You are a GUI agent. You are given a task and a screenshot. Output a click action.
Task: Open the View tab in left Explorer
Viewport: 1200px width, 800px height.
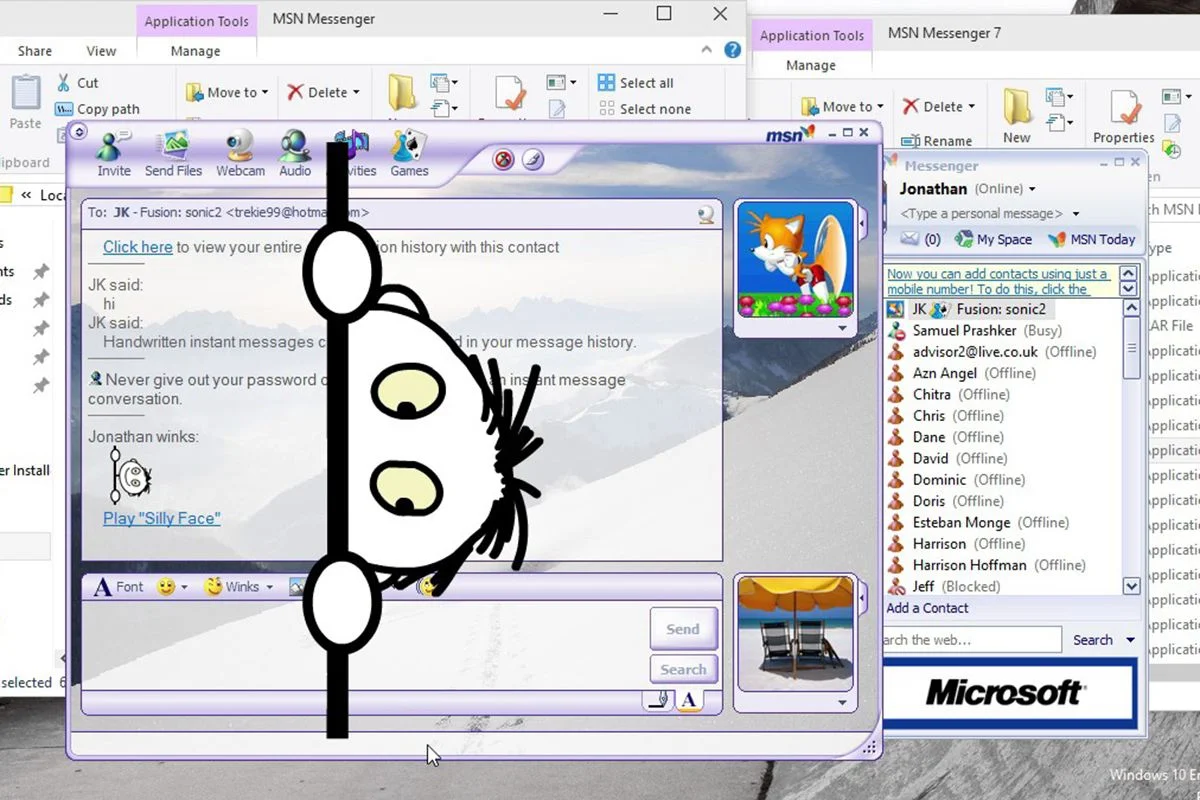click(x=101, y=51)
